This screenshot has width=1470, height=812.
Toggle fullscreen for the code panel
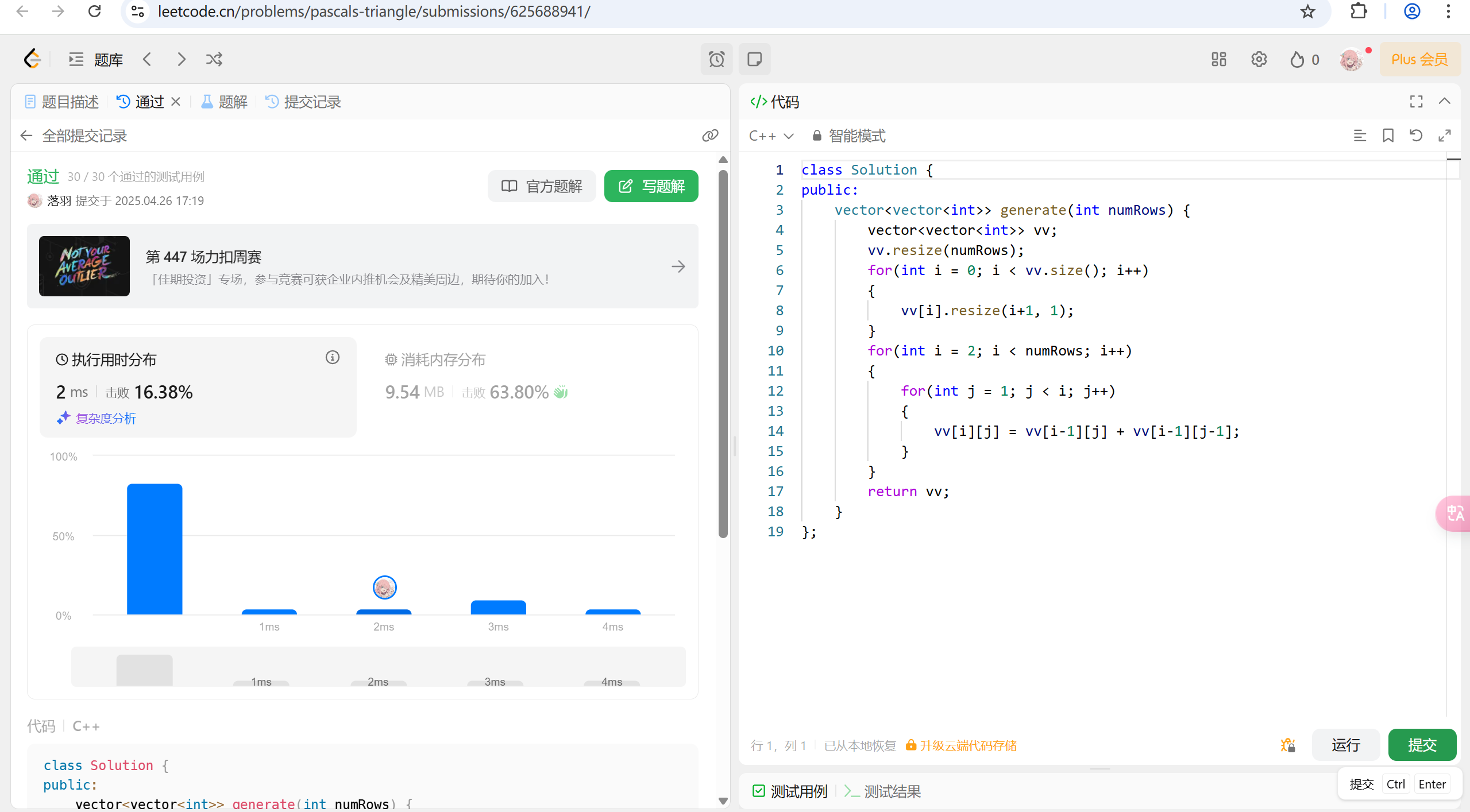[1416, 102]
